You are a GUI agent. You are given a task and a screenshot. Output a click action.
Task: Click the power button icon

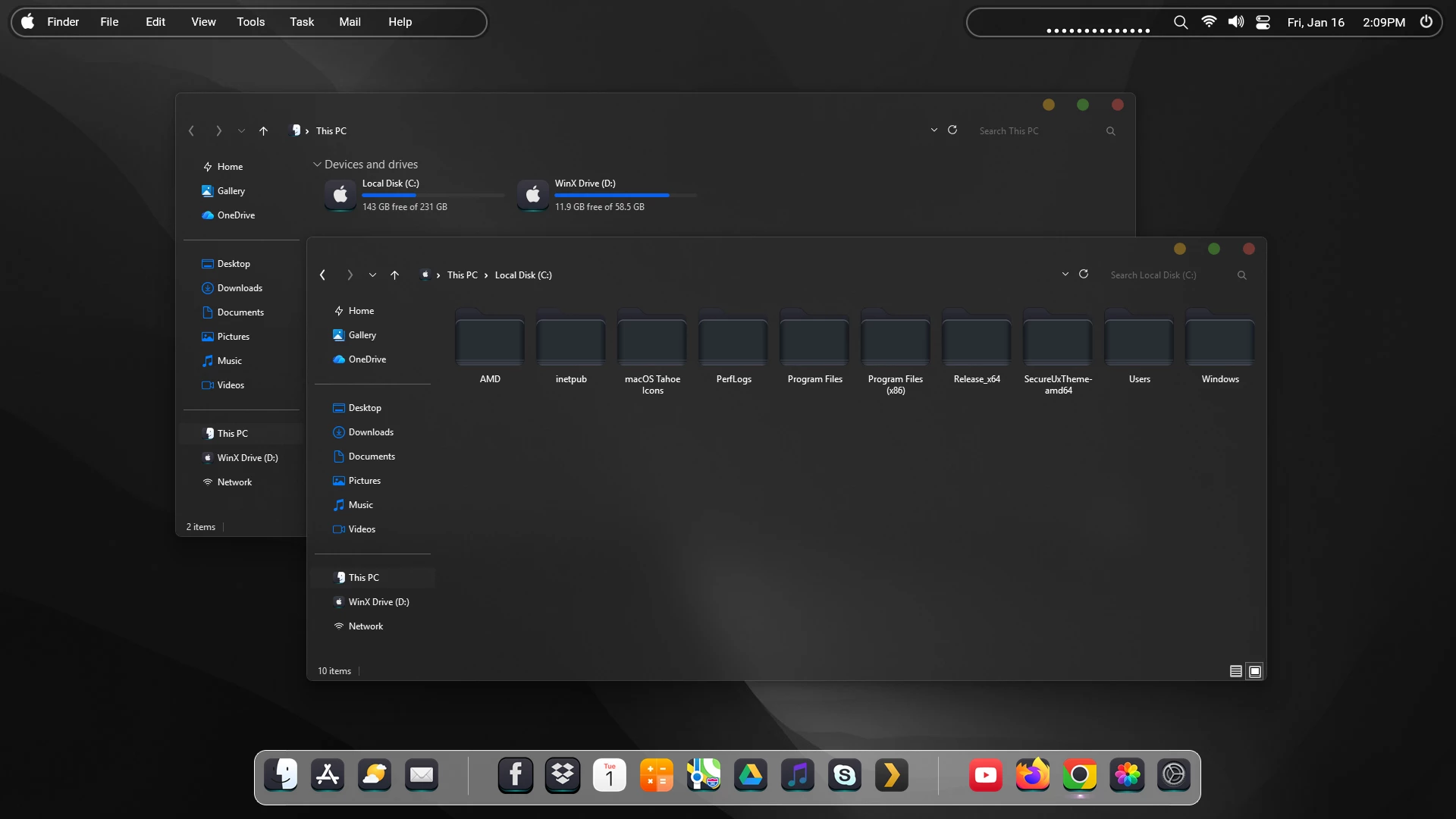(x=1426, y=21)
